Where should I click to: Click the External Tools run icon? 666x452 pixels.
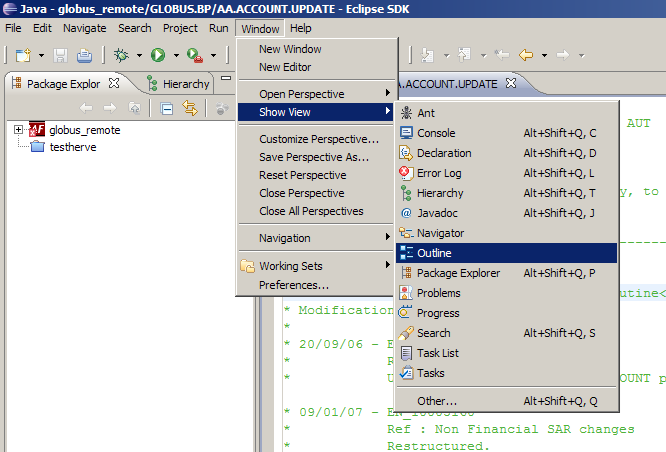pos(193,55)
